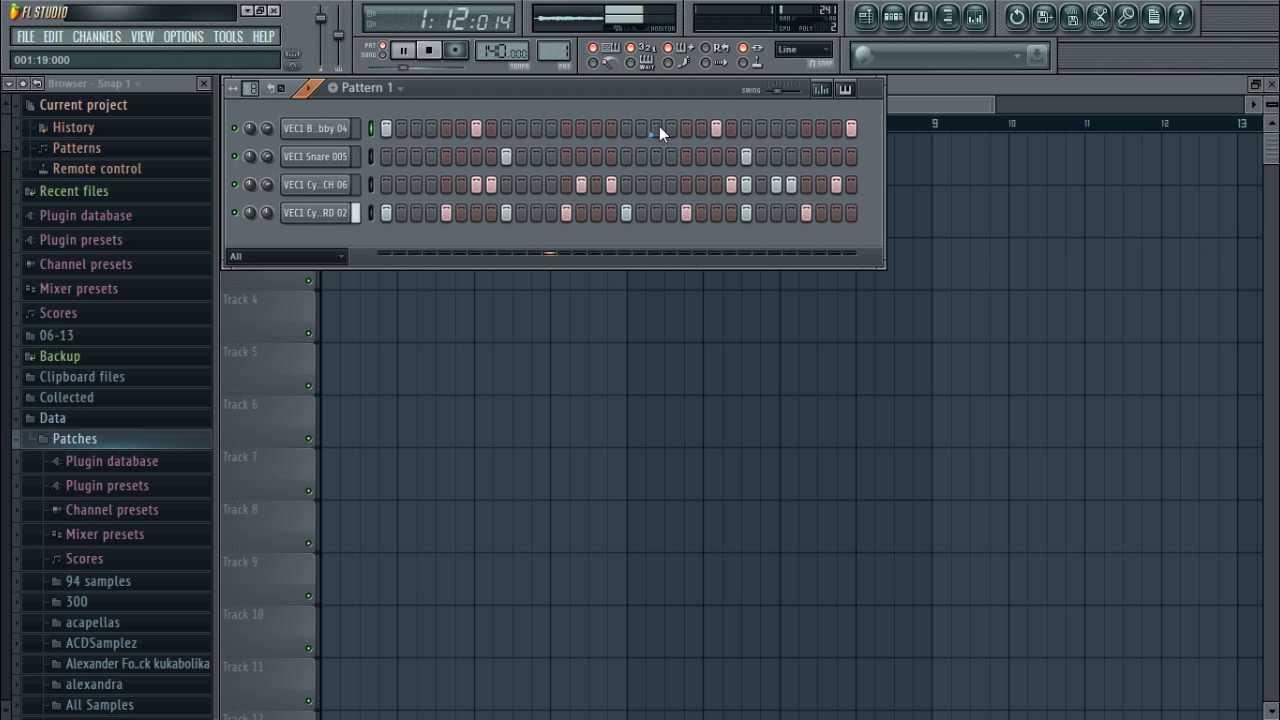This screenshot has width=1280, height=720.
Task: Mute the VEC1 B..bby 04 channel
Action: [235, 128]
